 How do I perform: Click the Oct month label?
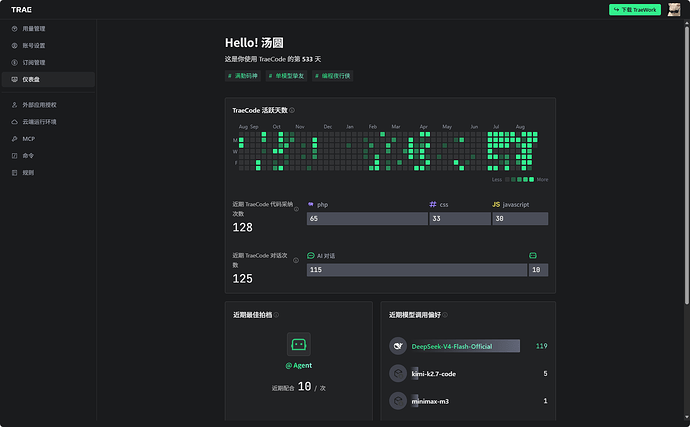click(x=276, y=126)
